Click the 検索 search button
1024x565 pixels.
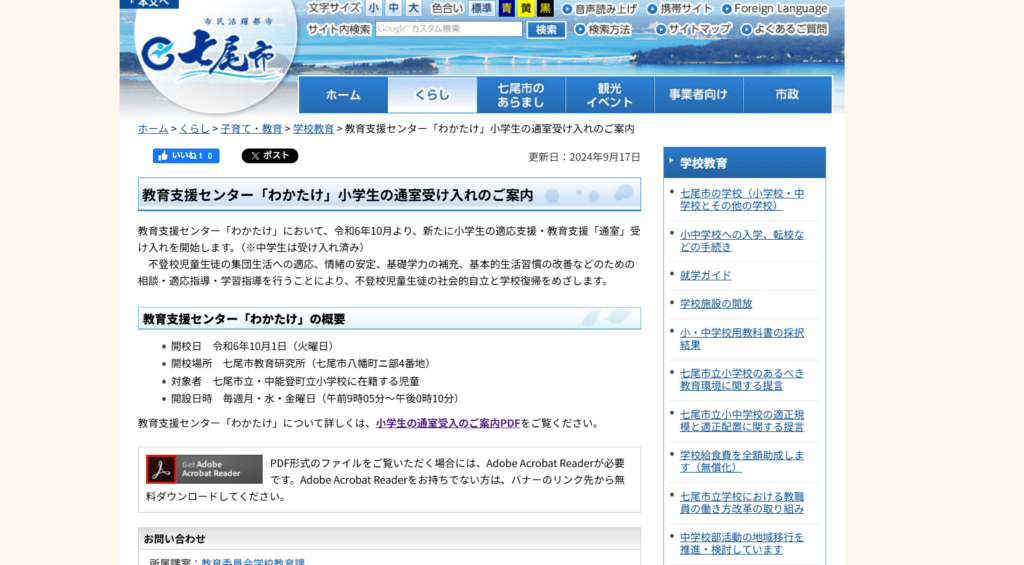(546, 30)
